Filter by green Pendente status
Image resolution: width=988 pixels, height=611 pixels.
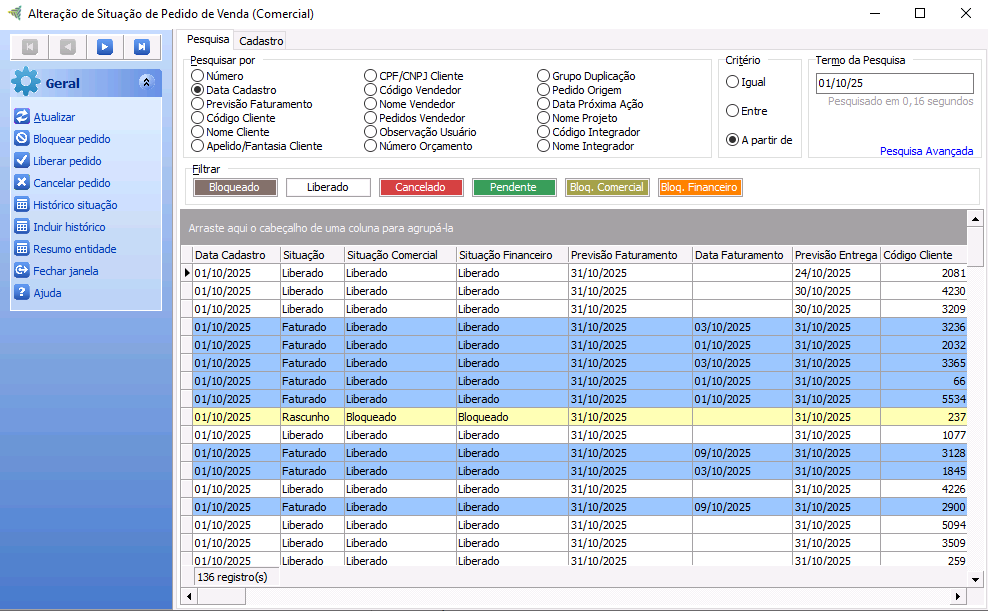513,187
